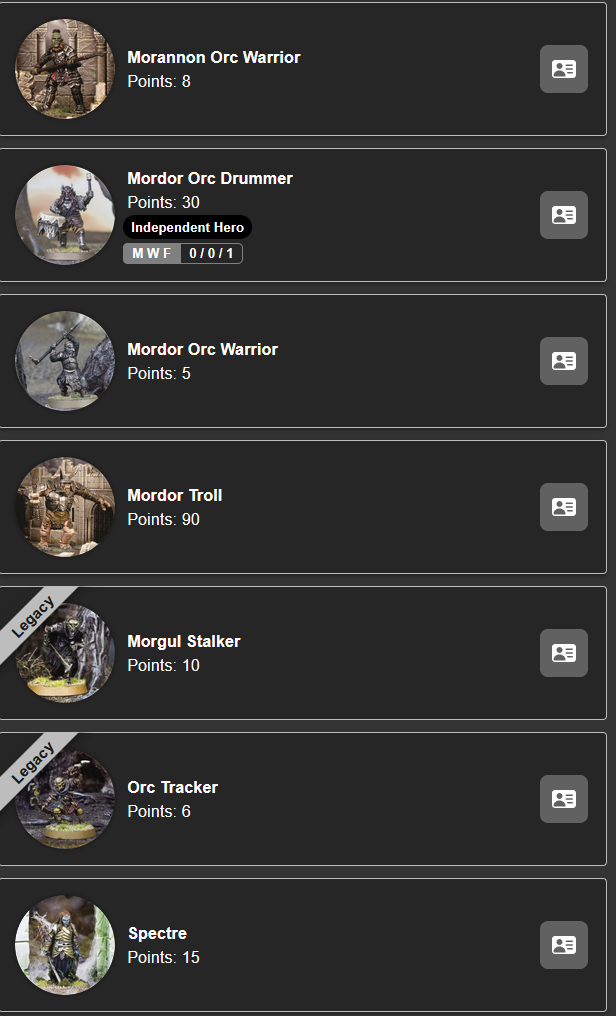The image size is (616, 1016).
Task: Select the Orc Tracker unit name
Action: click(x=172, y=787)
